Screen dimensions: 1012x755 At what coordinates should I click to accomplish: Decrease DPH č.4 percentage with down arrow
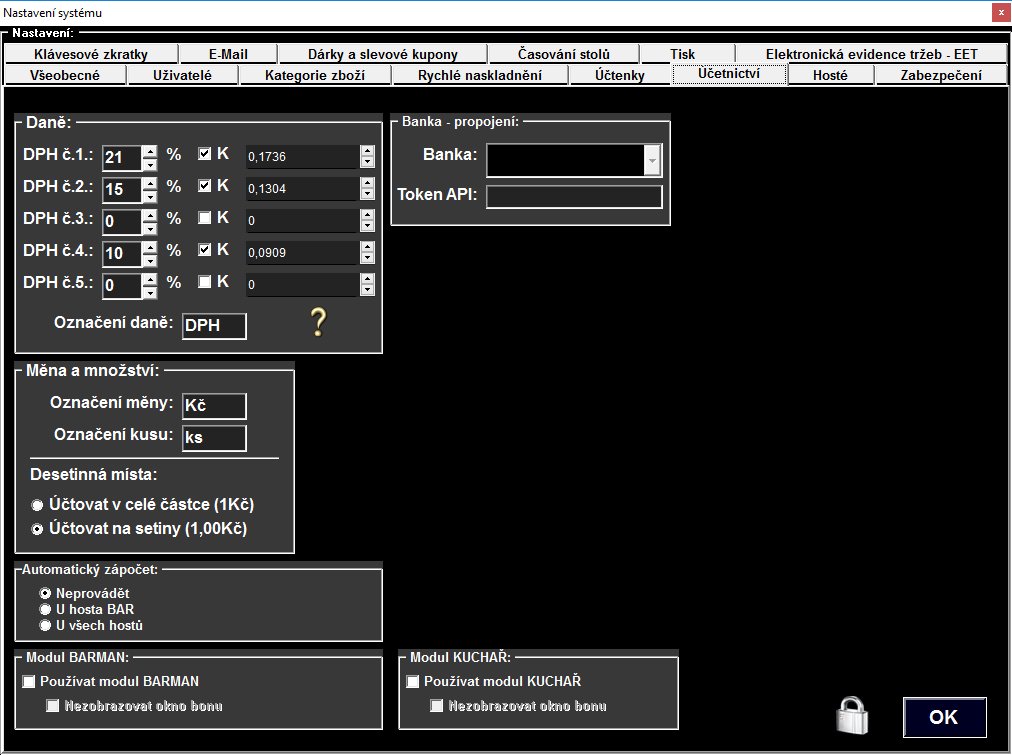click(x=150, y=259)
